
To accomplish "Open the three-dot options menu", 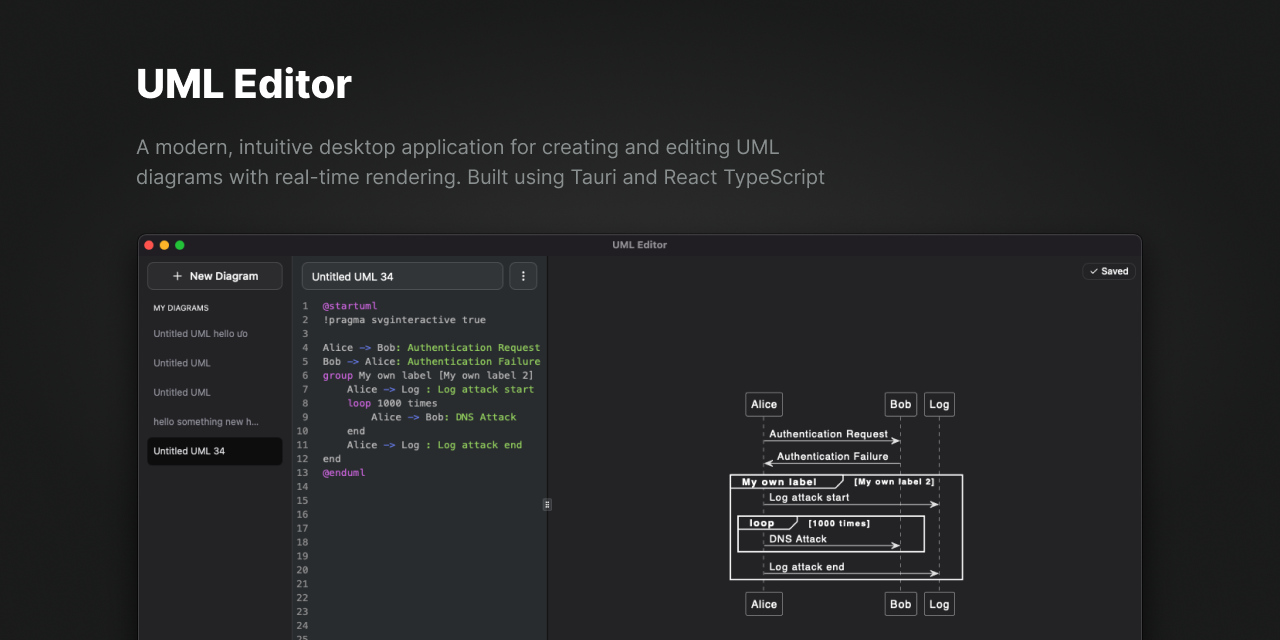I will pyautogui.click(x=523, y=276).
